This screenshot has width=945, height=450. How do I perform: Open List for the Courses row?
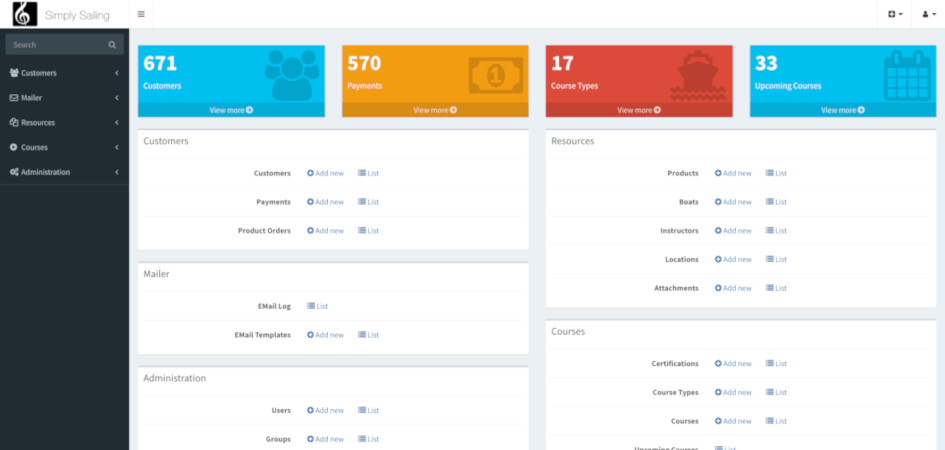(776, 421)
